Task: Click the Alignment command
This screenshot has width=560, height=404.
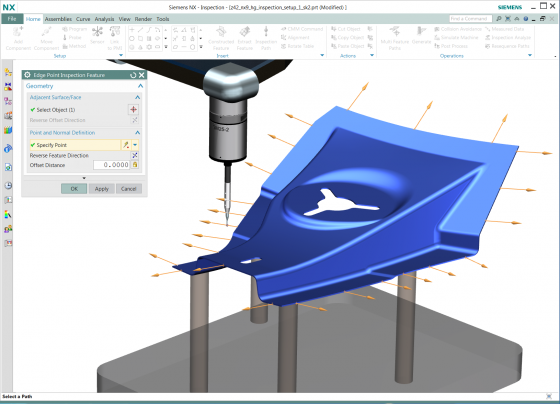Action: tap(295, 38)
